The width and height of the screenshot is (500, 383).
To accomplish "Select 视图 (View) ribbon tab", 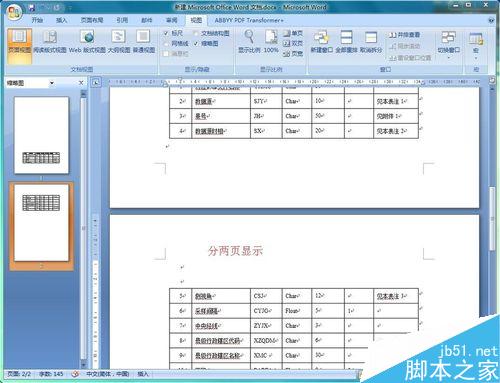I will click(x=196, y=20).
